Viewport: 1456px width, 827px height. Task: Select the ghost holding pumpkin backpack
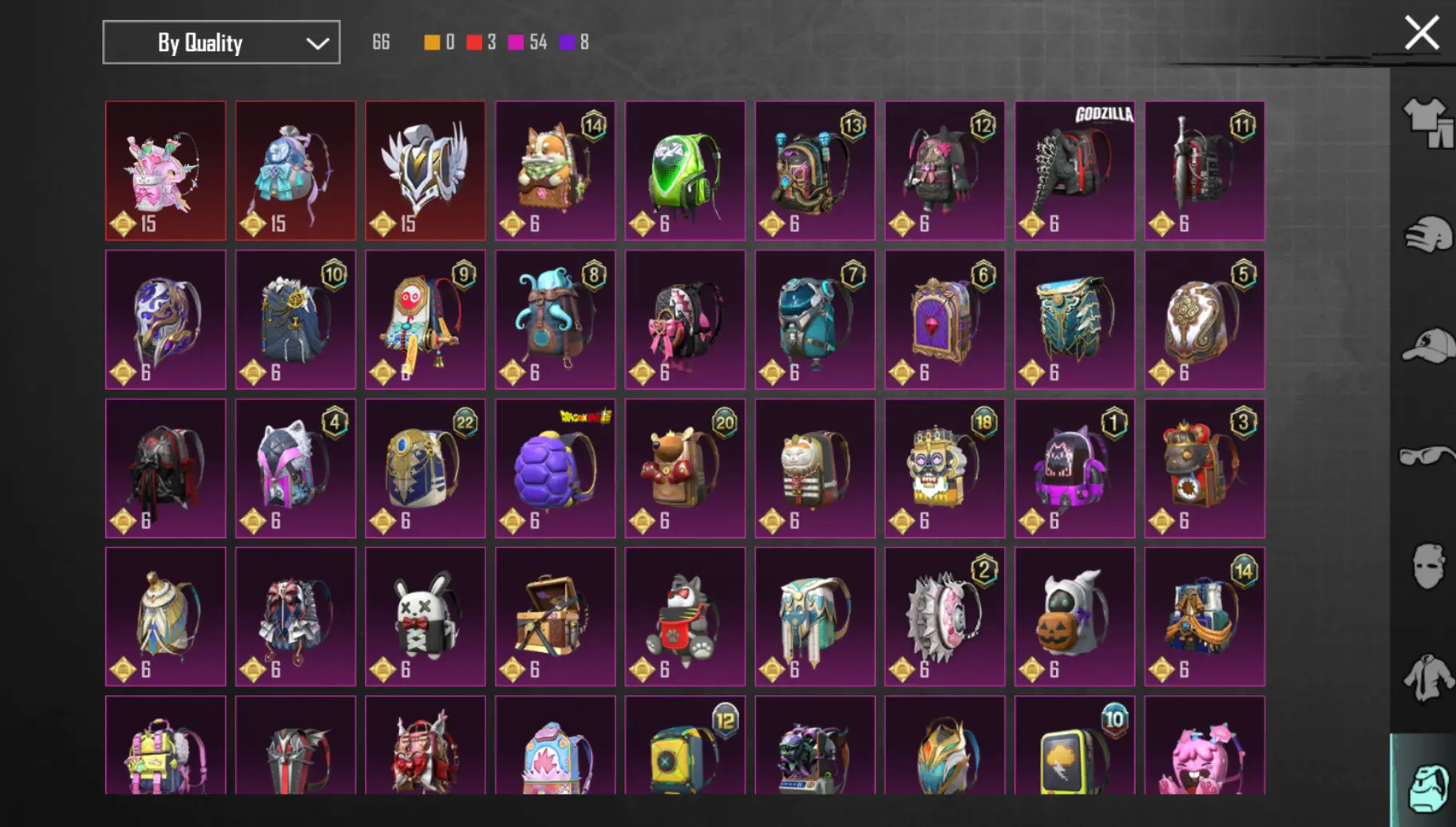pos(1074,616)
